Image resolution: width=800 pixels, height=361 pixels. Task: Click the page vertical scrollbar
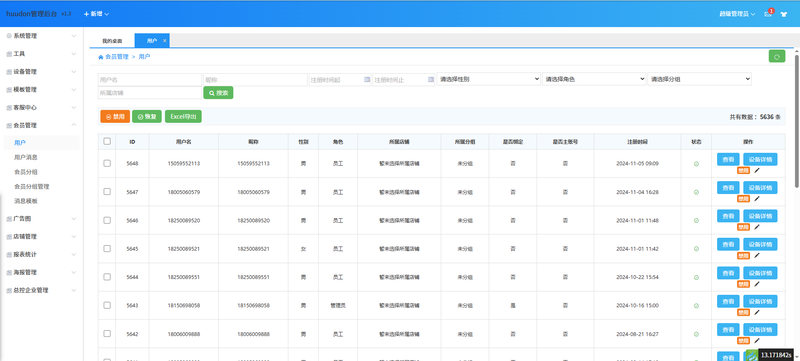797,121
